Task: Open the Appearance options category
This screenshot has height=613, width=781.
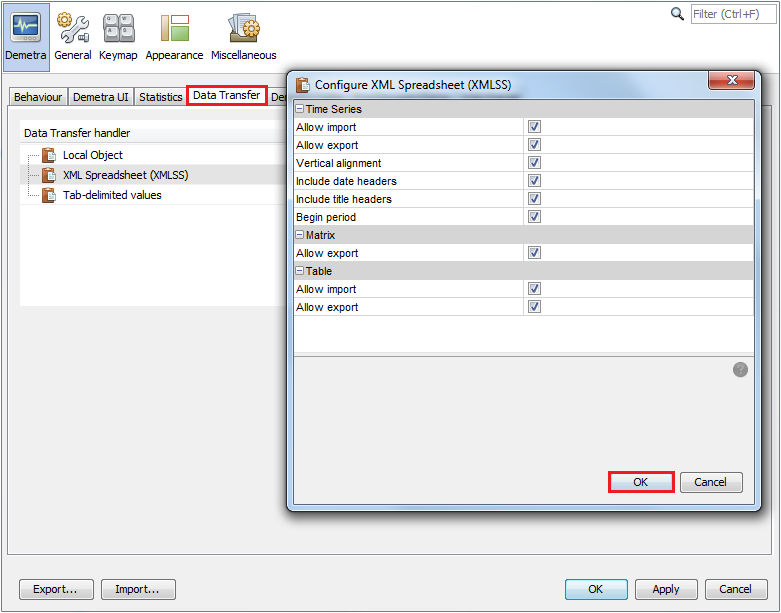Action: pyautogui.click(x=174, y=37)
